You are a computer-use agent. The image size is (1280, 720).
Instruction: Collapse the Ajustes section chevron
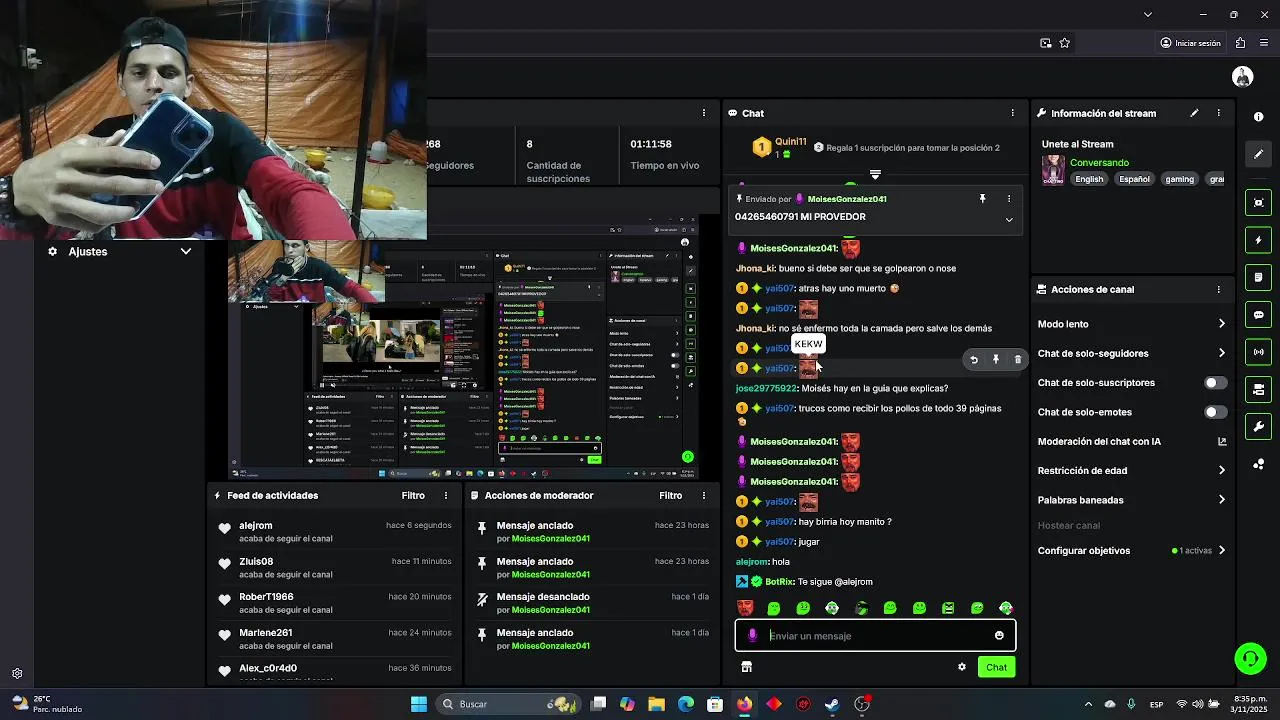pyautogui.click(x=186, y=252)
